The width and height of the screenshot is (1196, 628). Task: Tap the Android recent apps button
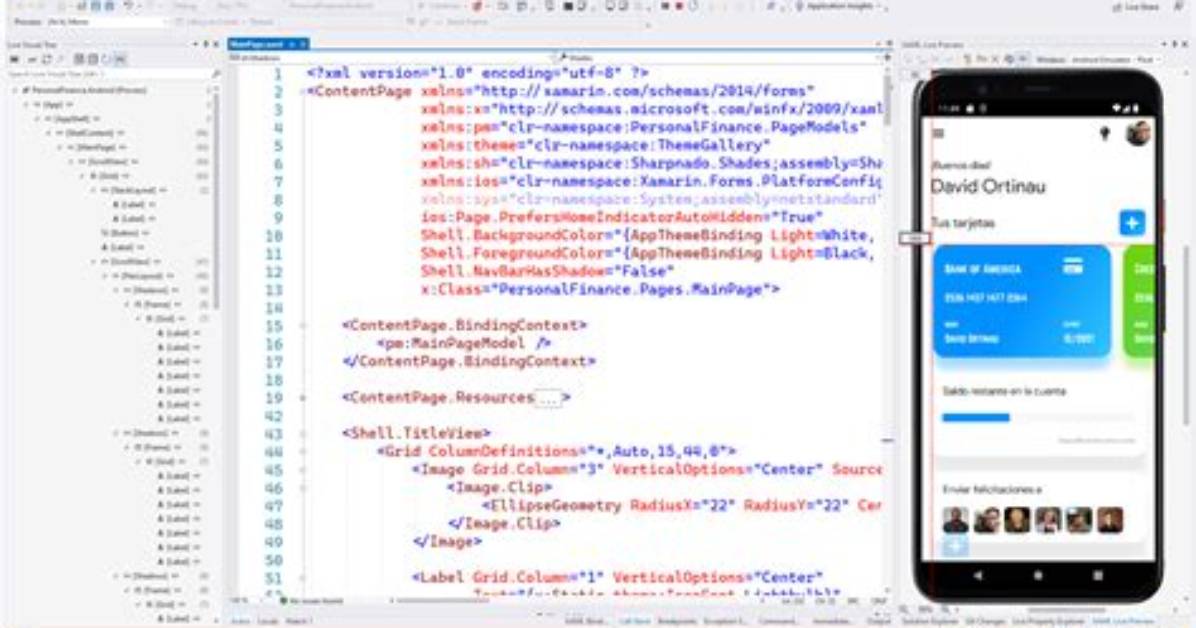coord(1098,576)
